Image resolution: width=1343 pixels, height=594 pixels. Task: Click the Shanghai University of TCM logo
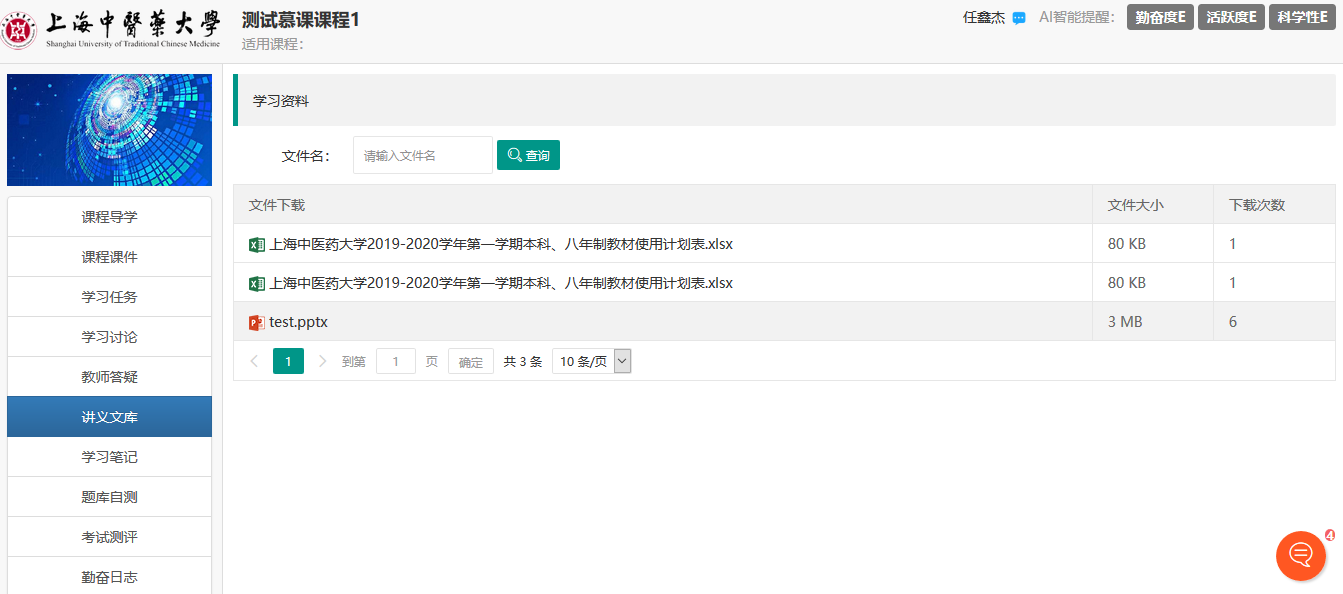(112, 31)
